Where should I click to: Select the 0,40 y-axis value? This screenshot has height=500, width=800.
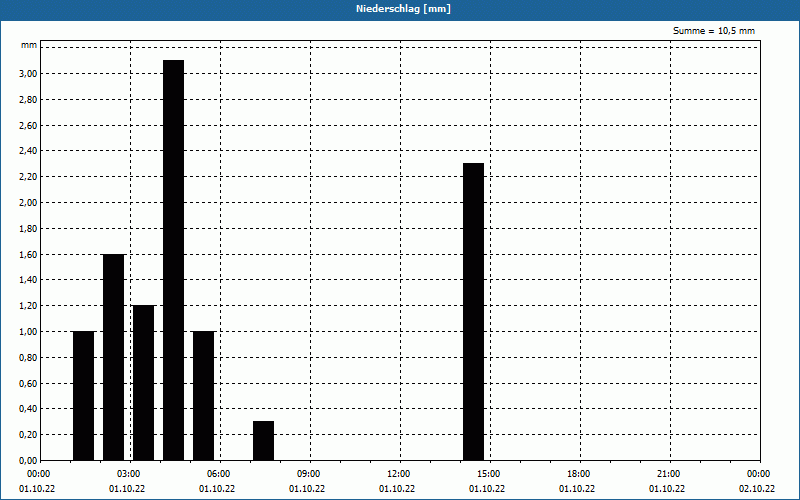click(x=28, y=409)
